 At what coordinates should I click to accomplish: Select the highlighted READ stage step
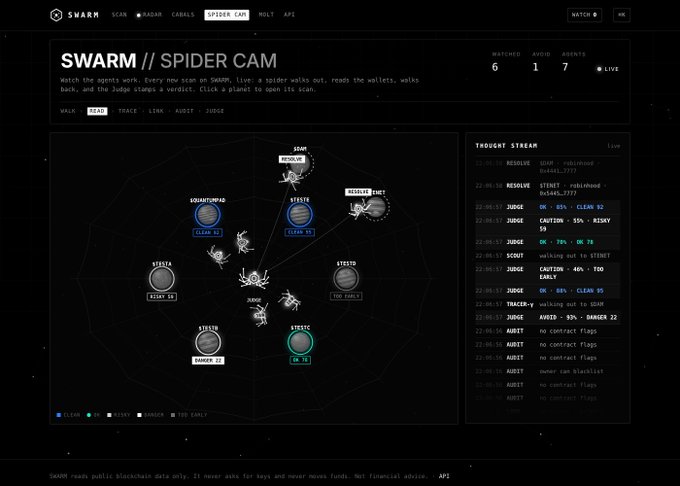(x=97, y=111)
